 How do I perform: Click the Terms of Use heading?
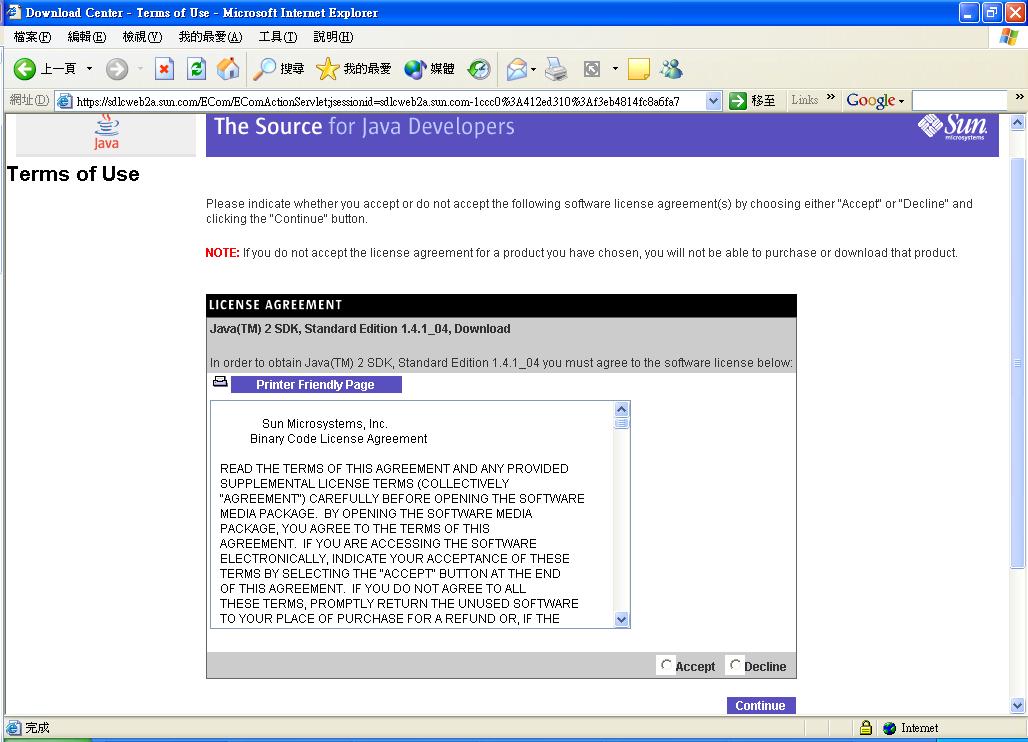point(73,174)
